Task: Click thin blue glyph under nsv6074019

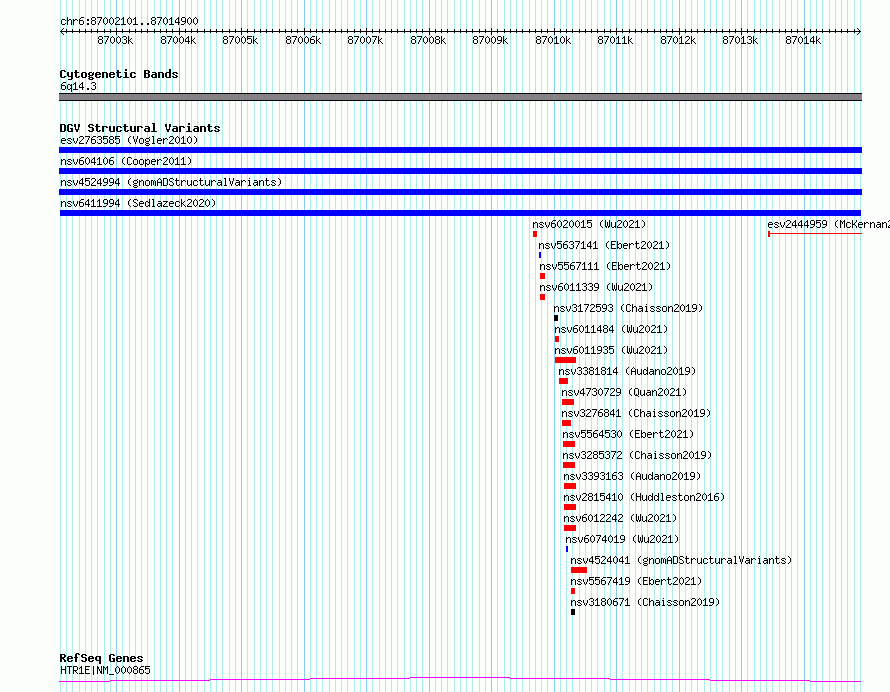Action: [x=567, y=549]
